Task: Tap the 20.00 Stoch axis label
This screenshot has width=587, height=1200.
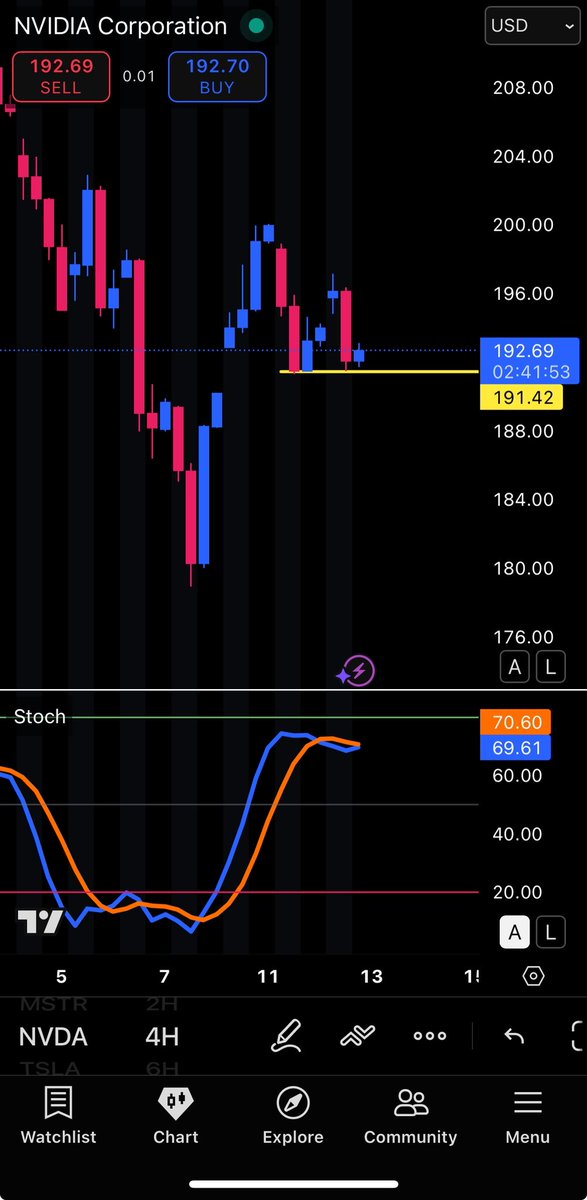Action: click(517, 893)
